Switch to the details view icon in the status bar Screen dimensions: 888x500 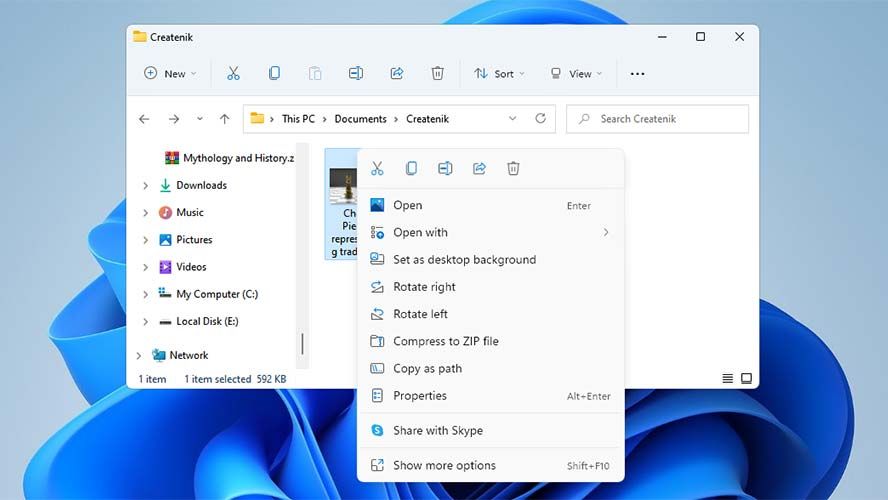pos(728,378)
